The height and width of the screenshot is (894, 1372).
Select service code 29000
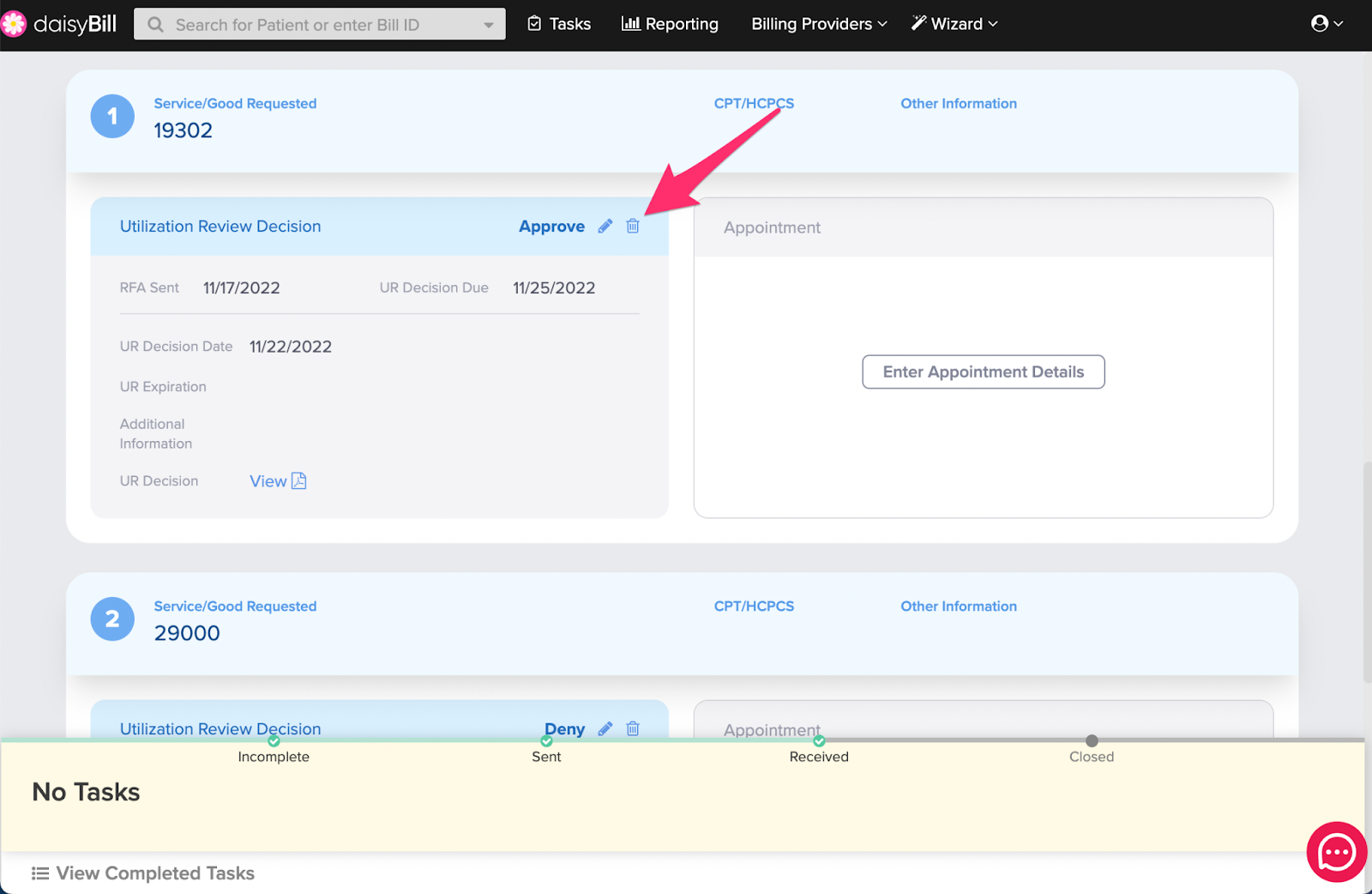pos(187,633)
